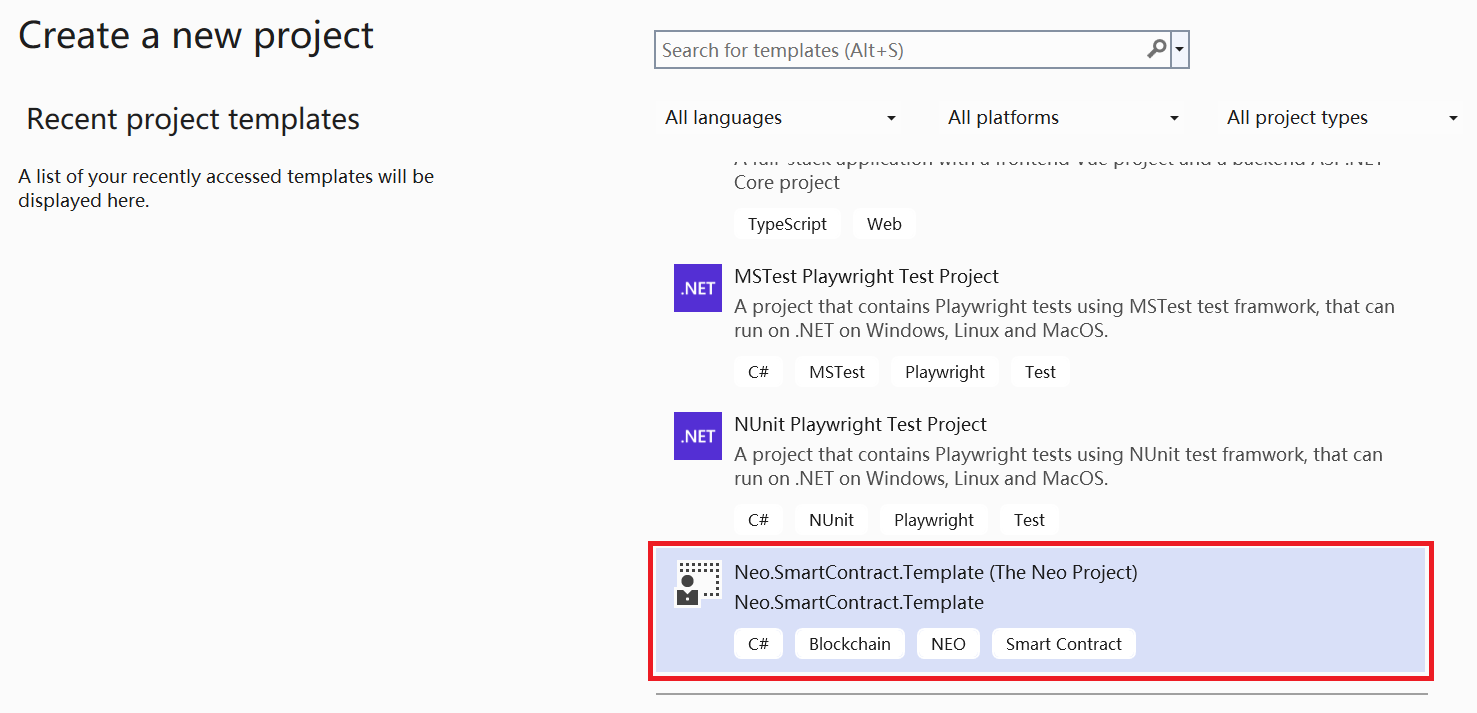
Task: Click the NUnit Playwright project description text
Action: click(x=1058, y=467)
